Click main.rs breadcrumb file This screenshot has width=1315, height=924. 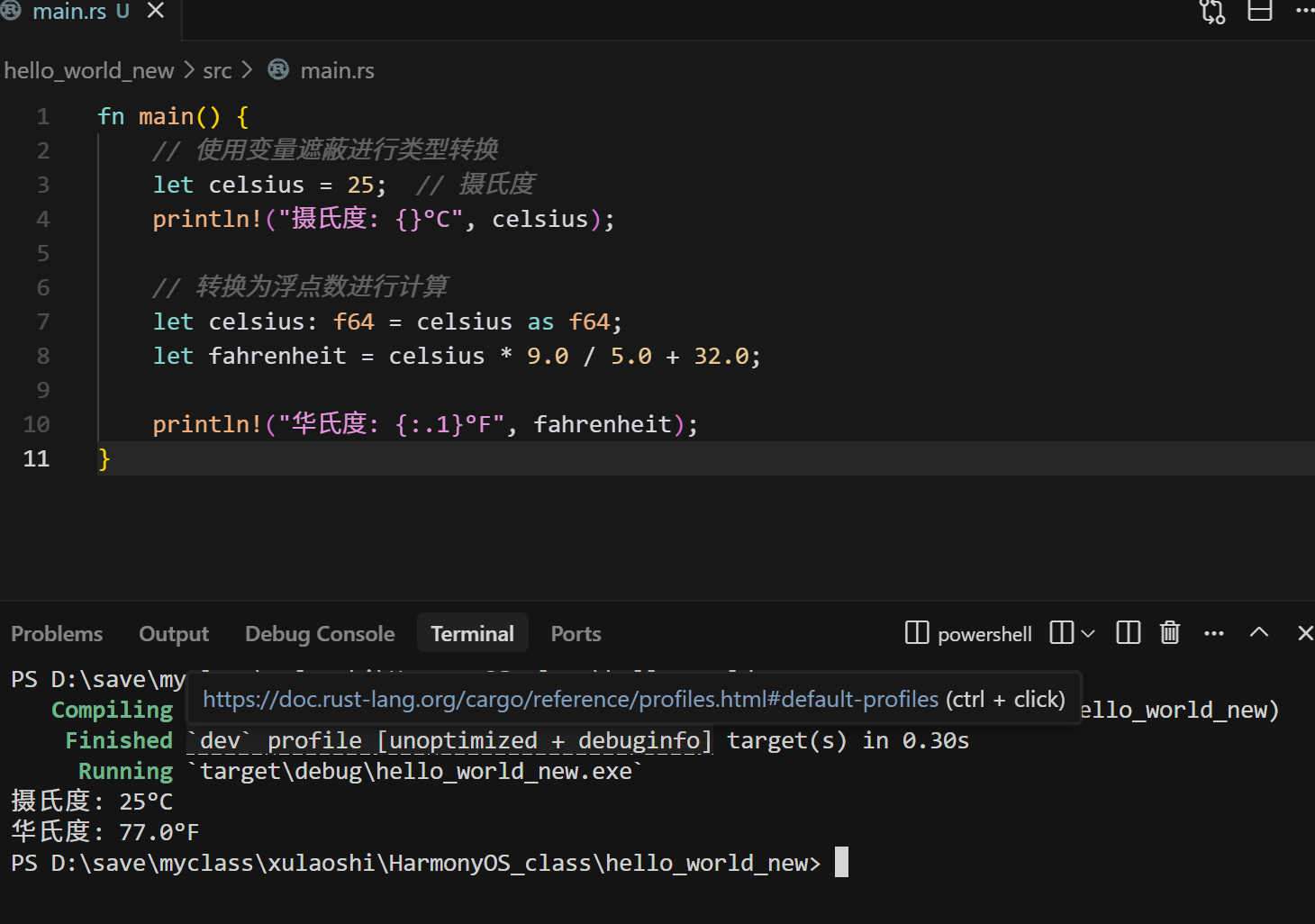(x=337, y=70)
